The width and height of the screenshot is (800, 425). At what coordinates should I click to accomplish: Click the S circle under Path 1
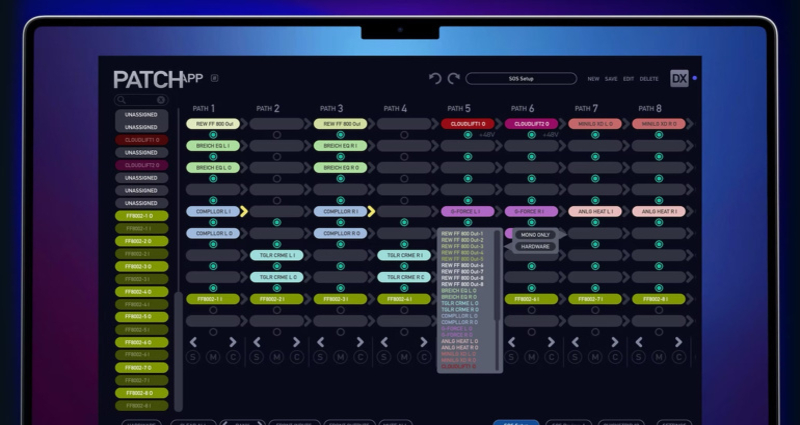[193, 357]
